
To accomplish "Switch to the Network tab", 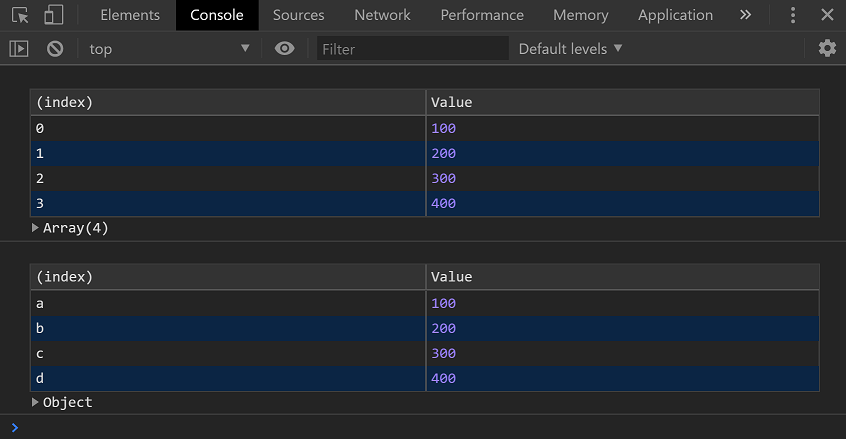I will point(382,15).
